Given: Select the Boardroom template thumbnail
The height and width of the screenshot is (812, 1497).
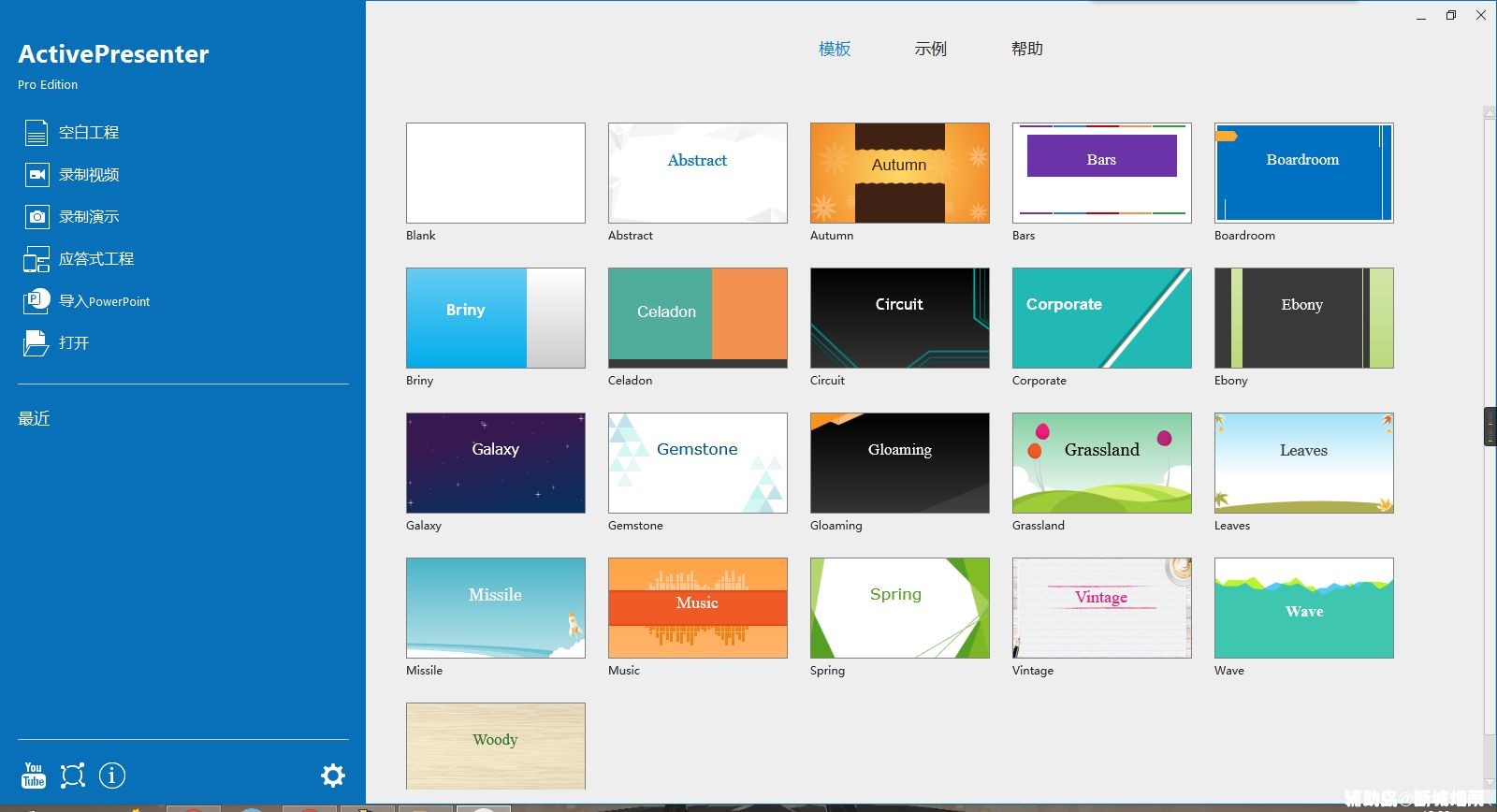Looking at the screenshot, I should point(1304,173).
